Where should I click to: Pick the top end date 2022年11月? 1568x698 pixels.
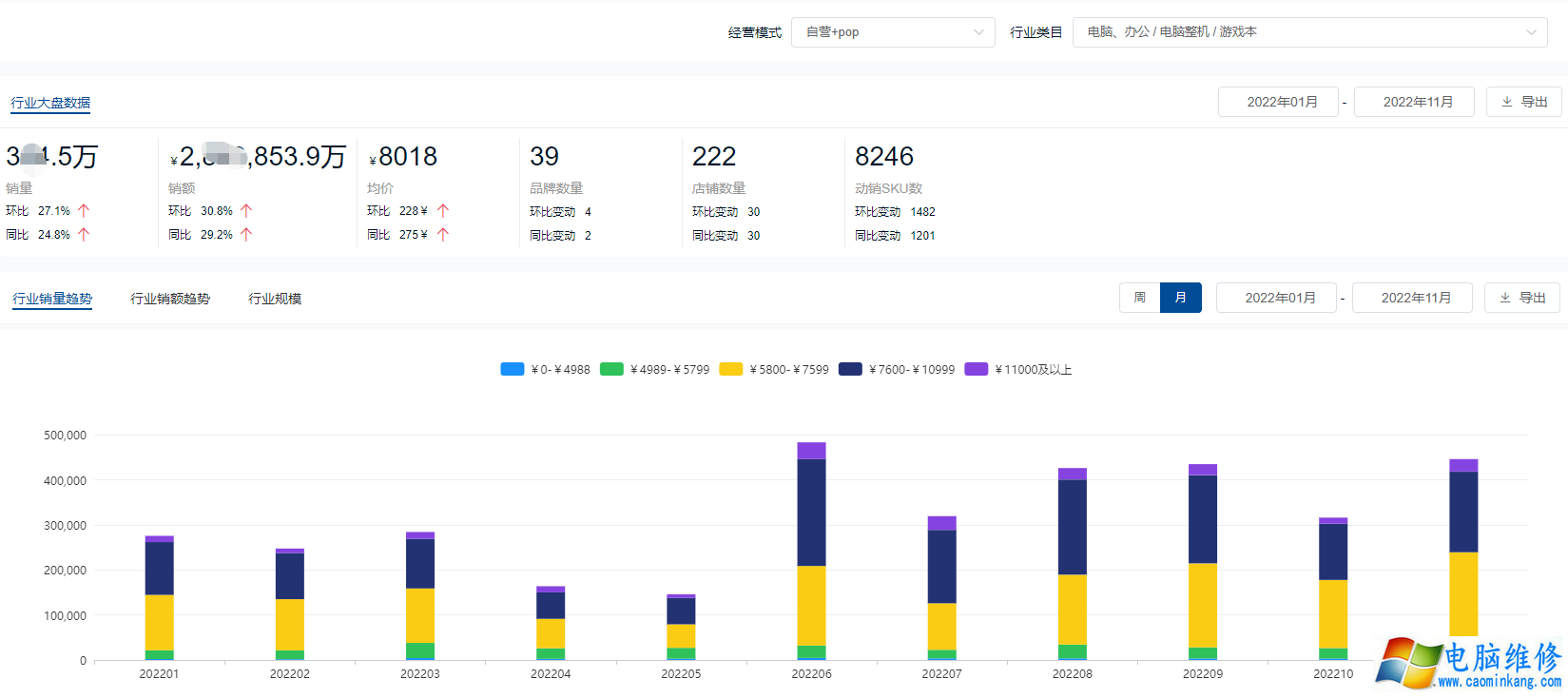coord(1414,102)
